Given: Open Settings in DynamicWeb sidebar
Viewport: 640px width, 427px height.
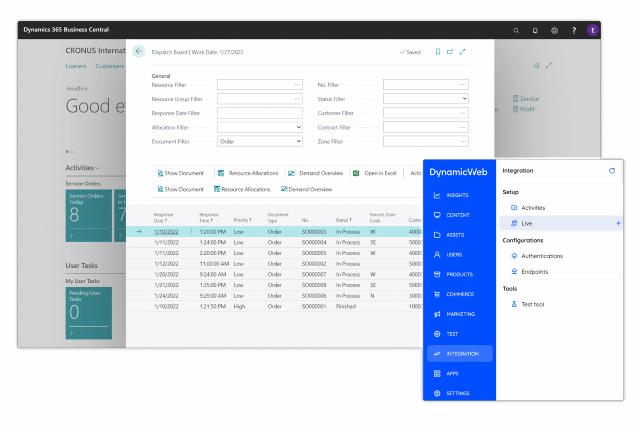Looking at the screenshot, I should click(x=461, y=392).
